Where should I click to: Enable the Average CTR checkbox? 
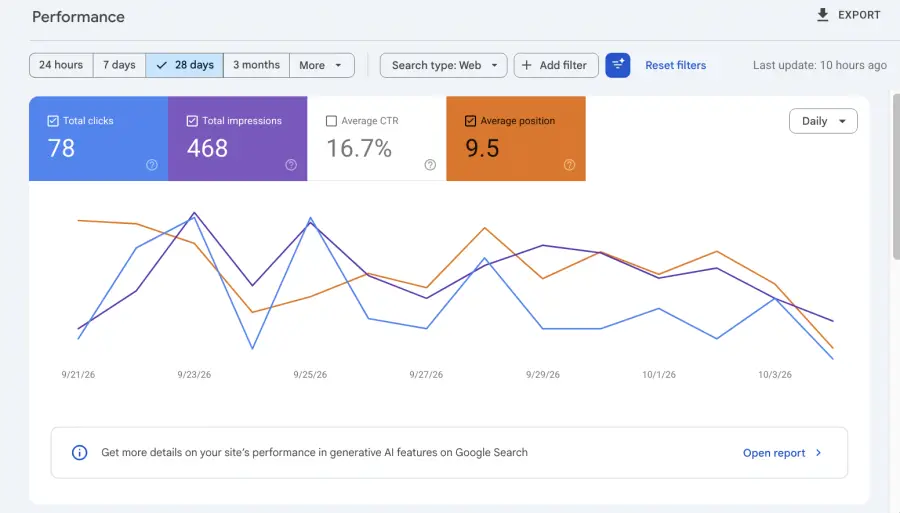tap(331, 121)
